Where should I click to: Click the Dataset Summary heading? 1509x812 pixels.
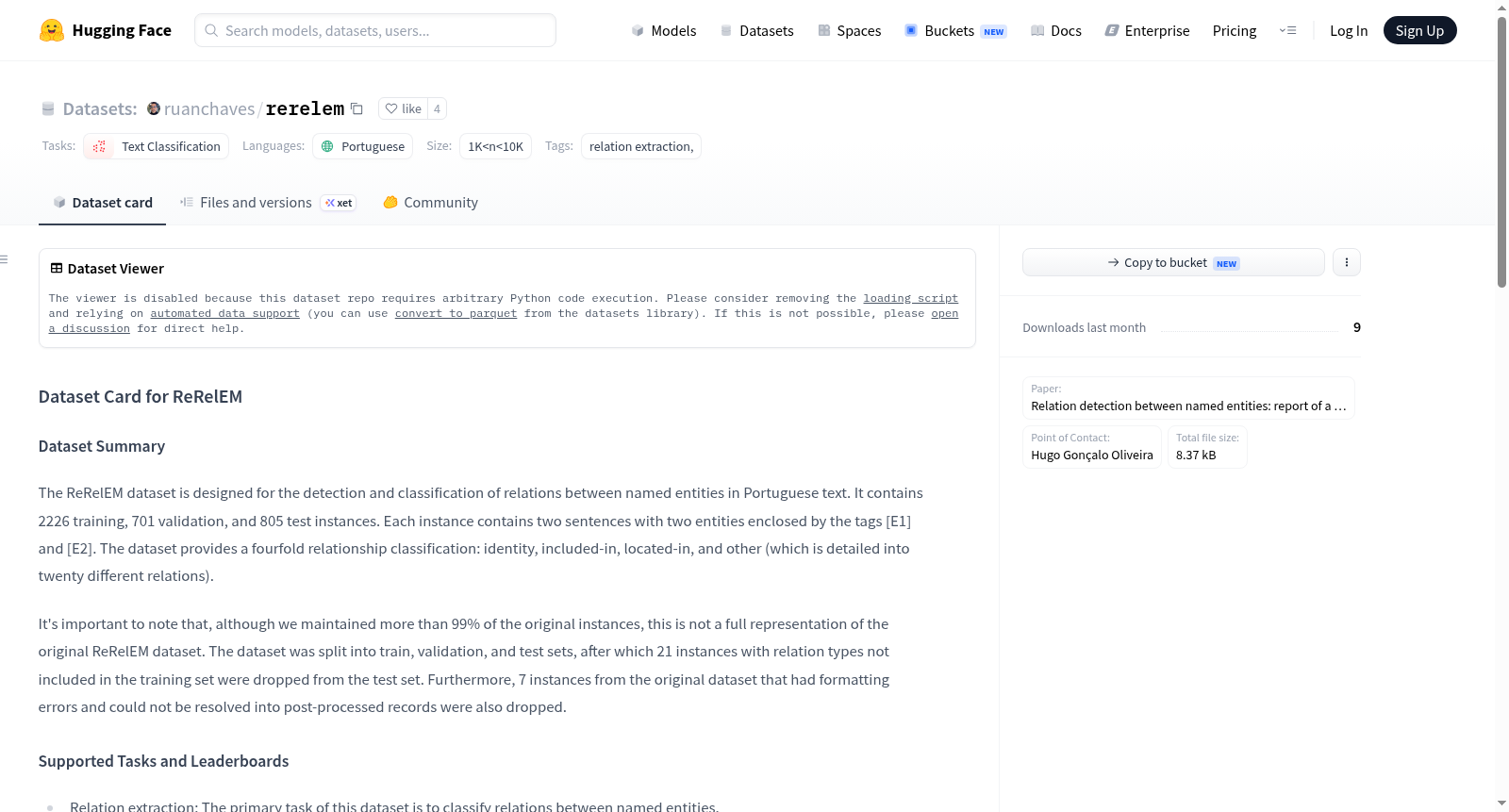click(102, 446)
